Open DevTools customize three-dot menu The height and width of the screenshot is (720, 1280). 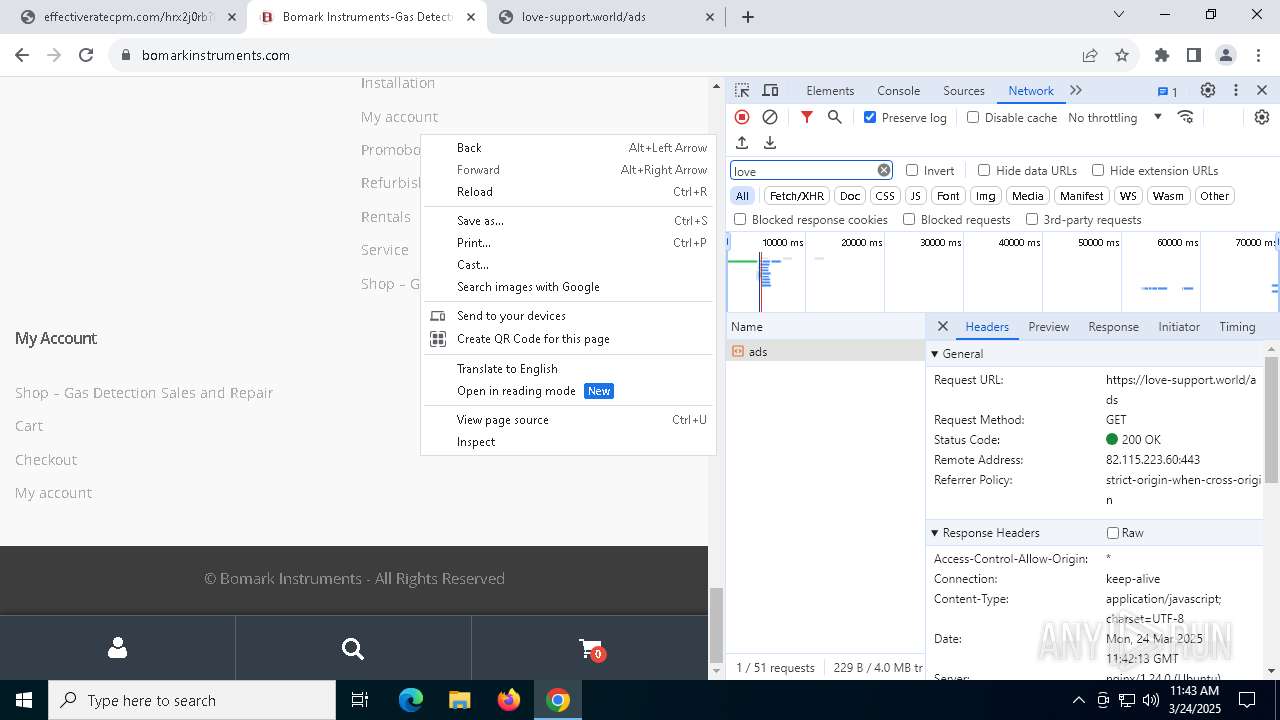[x=1236, y=90]
